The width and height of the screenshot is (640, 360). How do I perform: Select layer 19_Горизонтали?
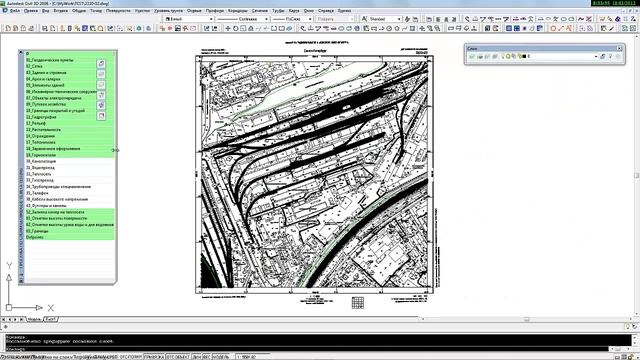click(x=70, y=155)
